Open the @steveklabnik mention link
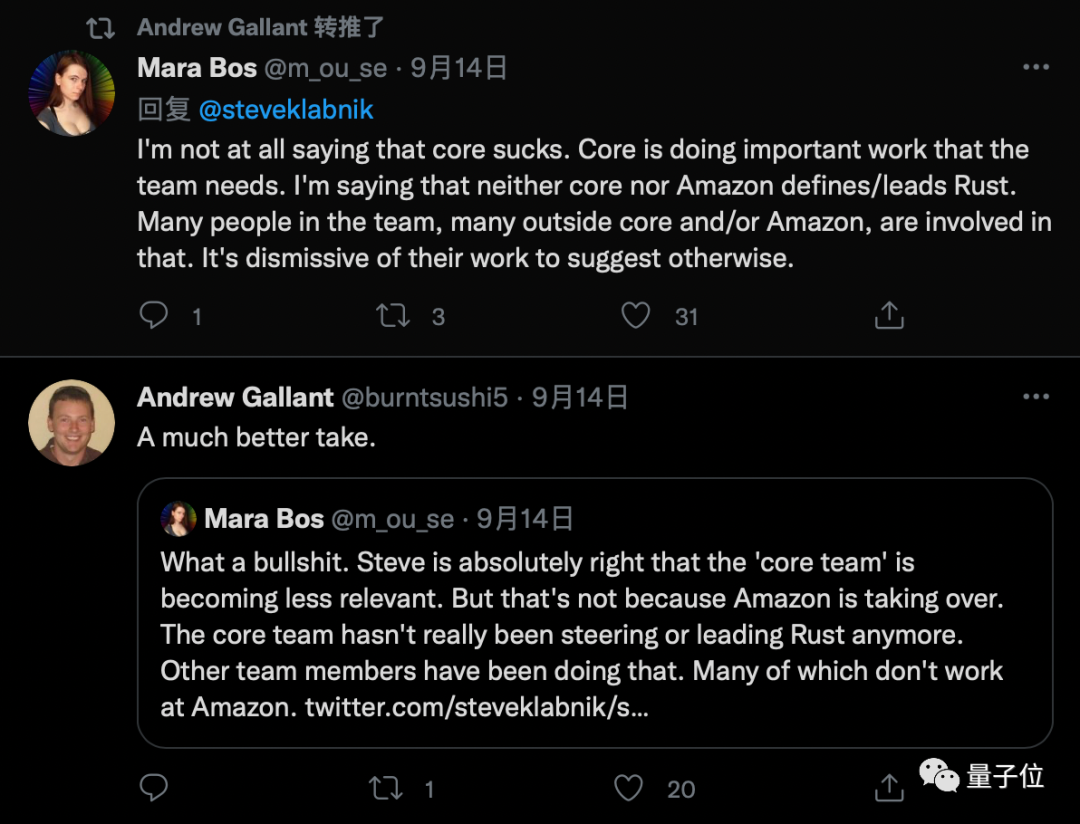This screenshot has width=1080, height=824. pyautogui.click(x=286, y=108)
